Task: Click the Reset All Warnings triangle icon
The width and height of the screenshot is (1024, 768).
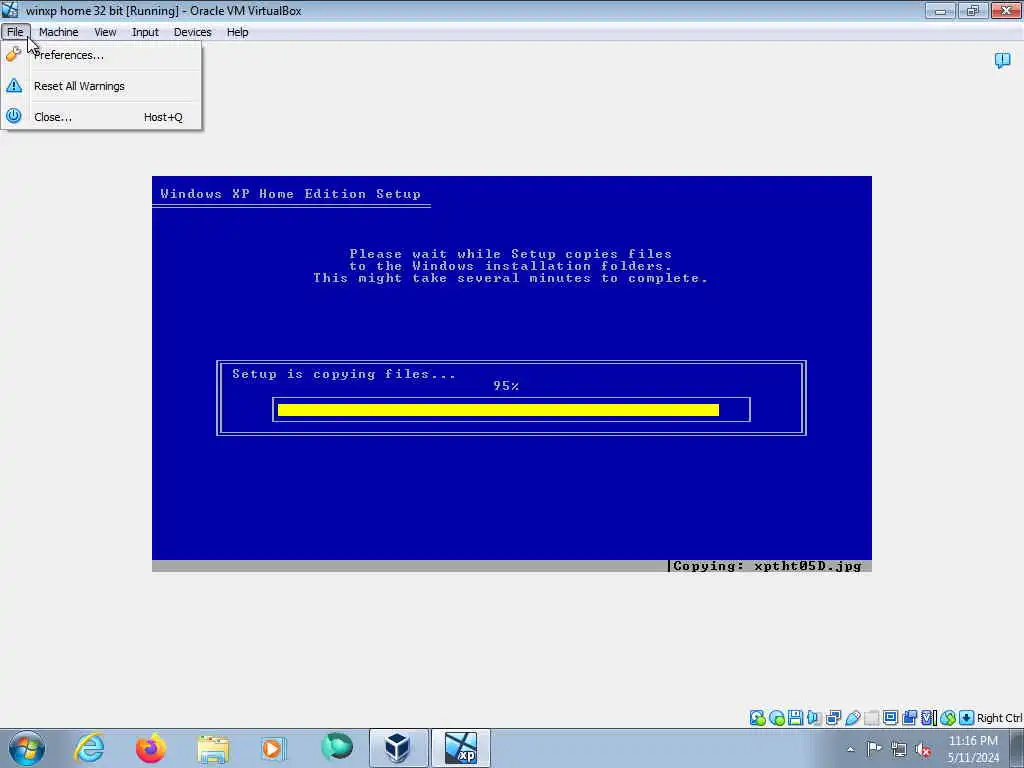Action: pos(14,86)
